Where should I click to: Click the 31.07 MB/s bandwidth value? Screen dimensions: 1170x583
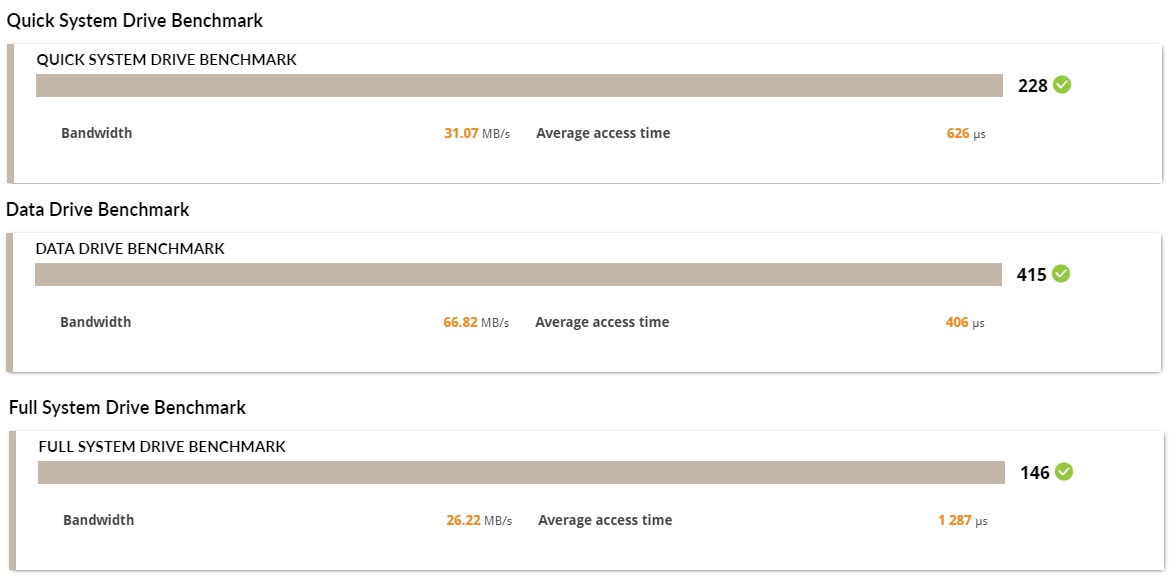[477, 134]
